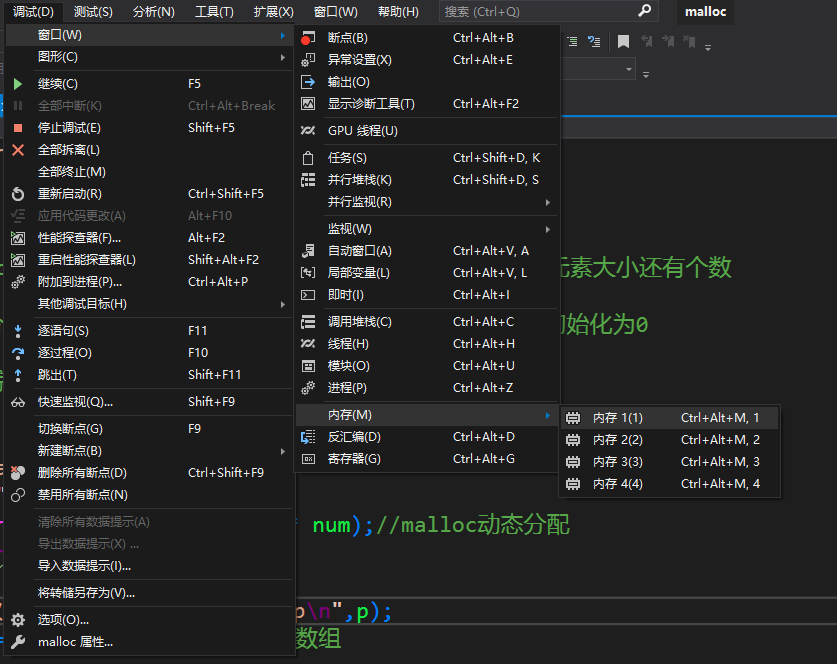Click the search magnifier icon

[x=645, y=11]
